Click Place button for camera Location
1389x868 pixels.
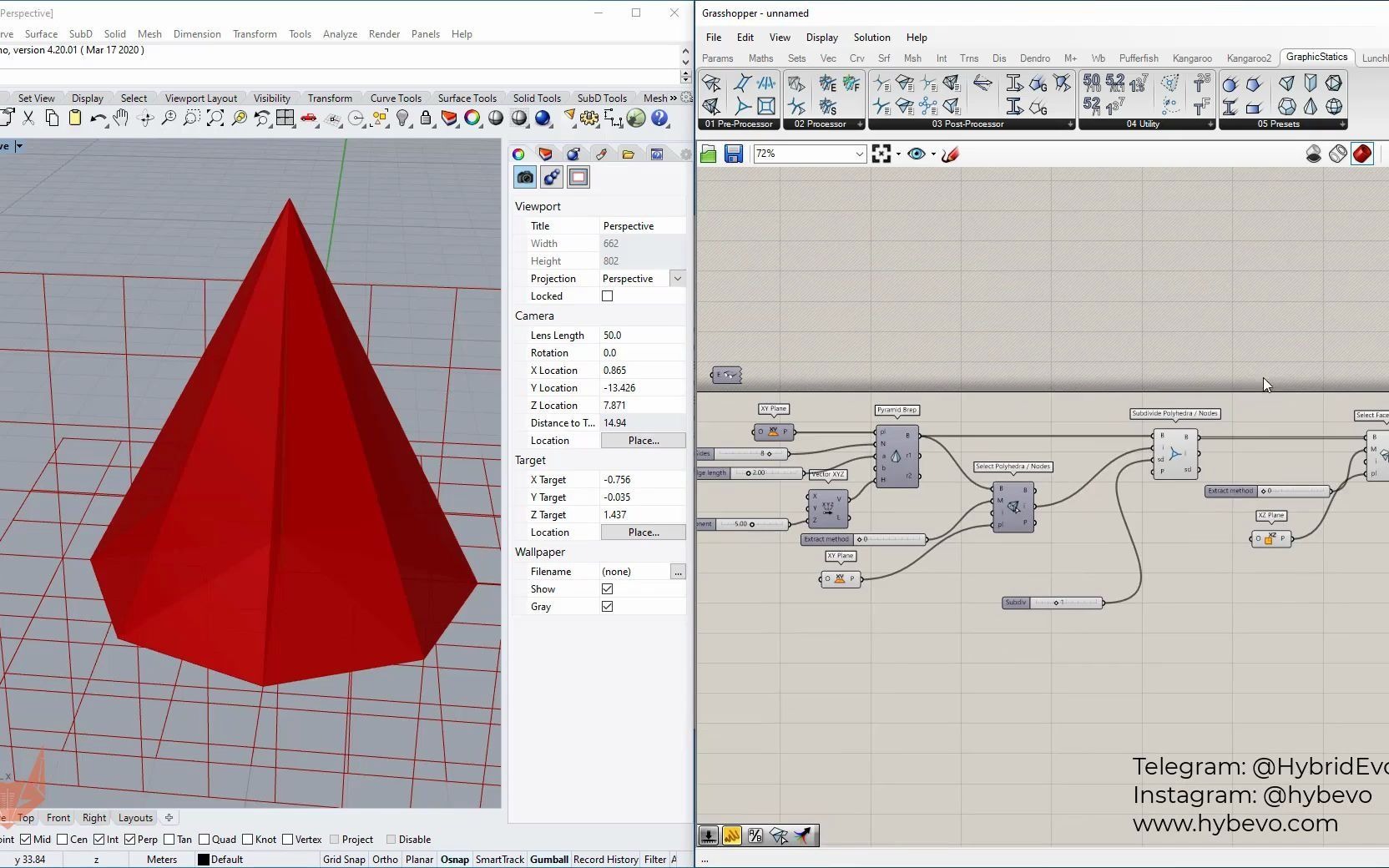(x=643, y=441)
